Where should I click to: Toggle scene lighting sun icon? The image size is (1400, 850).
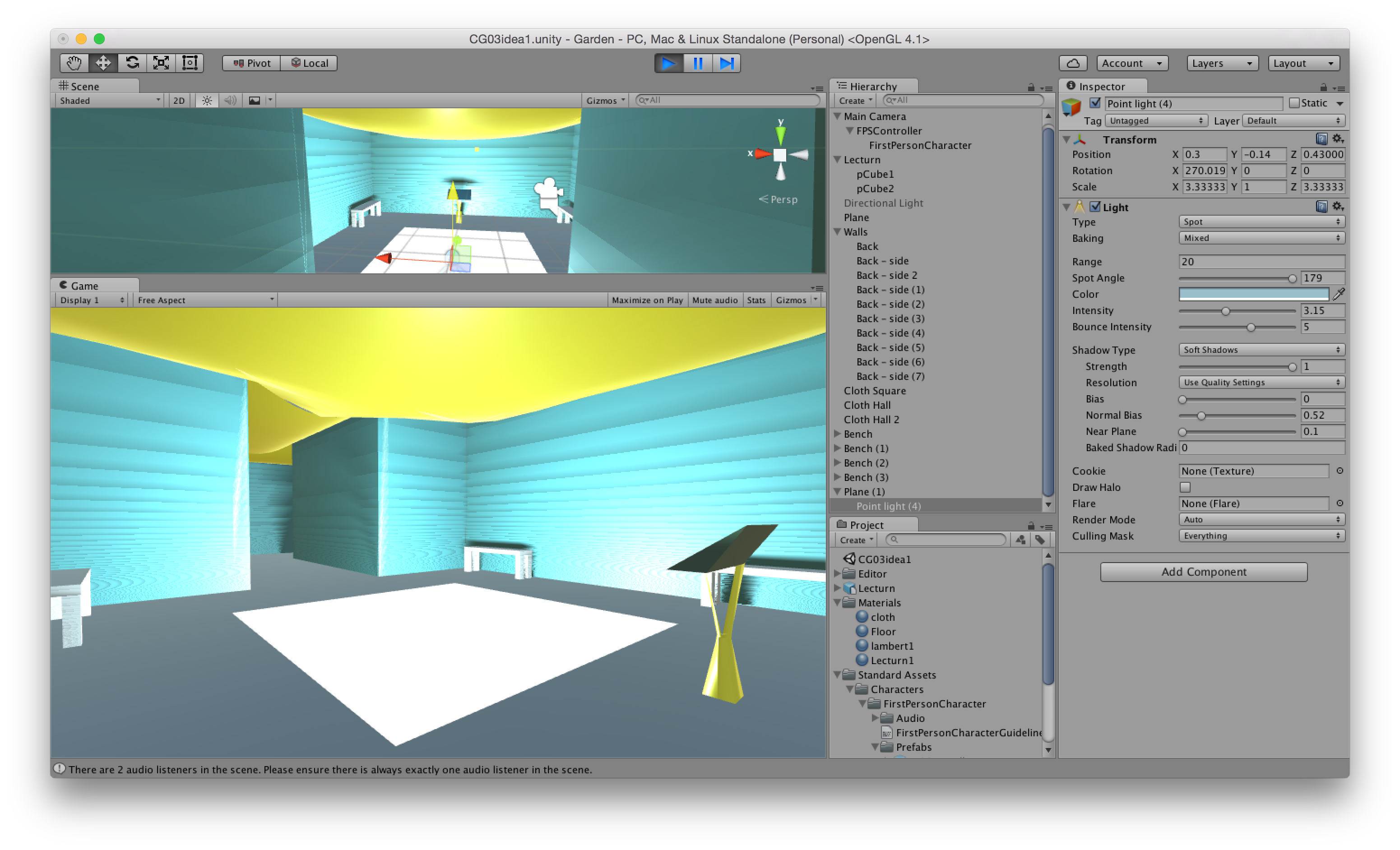coord(207,101)
